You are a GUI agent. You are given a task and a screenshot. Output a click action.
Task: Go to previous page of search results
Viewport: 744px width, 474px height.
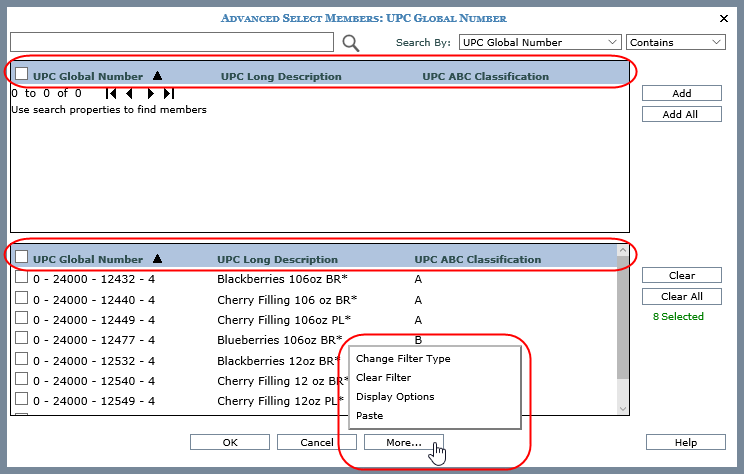coord(129,93)
